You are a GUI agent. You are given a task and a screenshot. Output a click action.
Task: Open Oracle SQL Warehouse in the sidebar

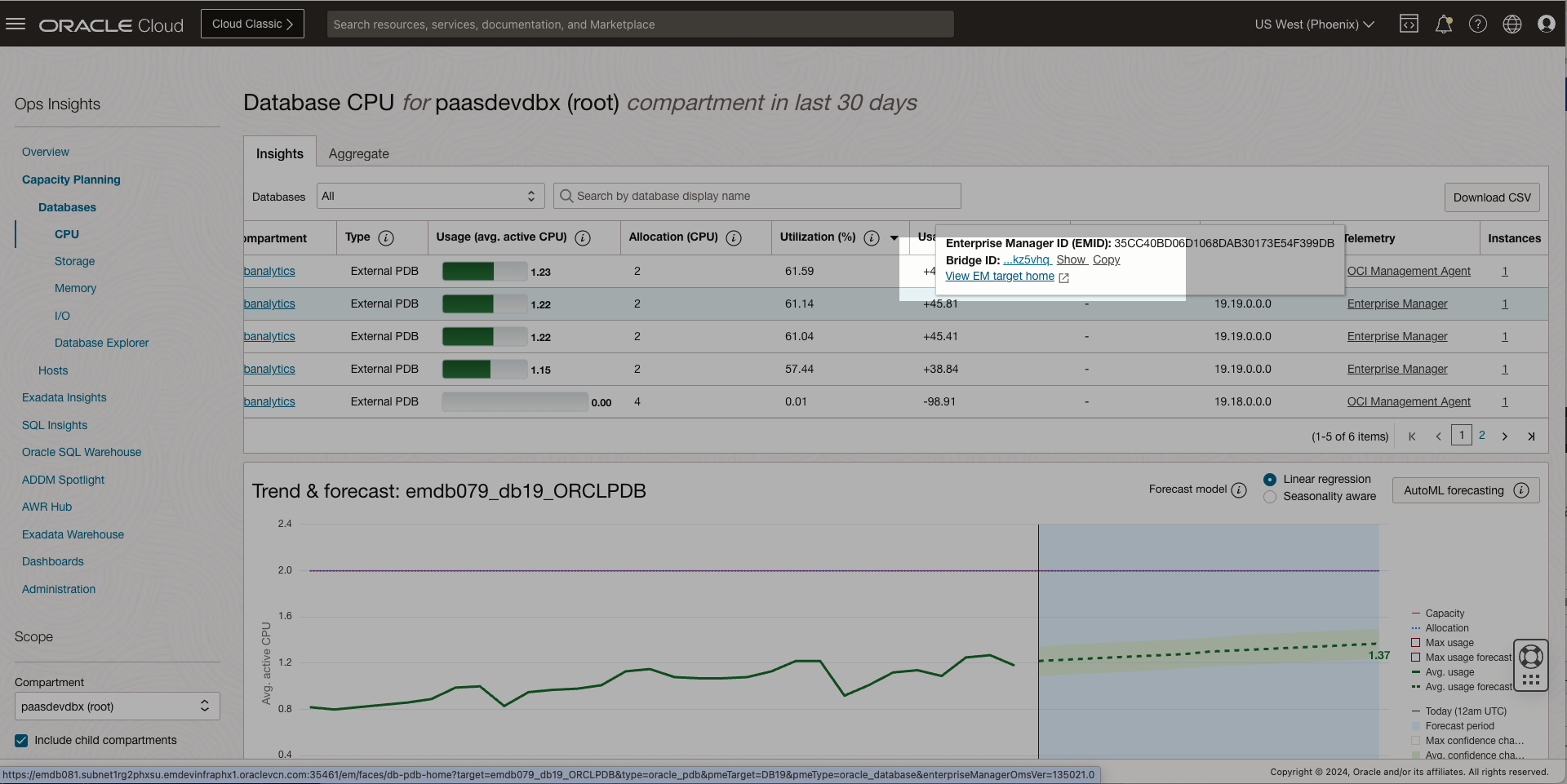(x=82, y=452)
